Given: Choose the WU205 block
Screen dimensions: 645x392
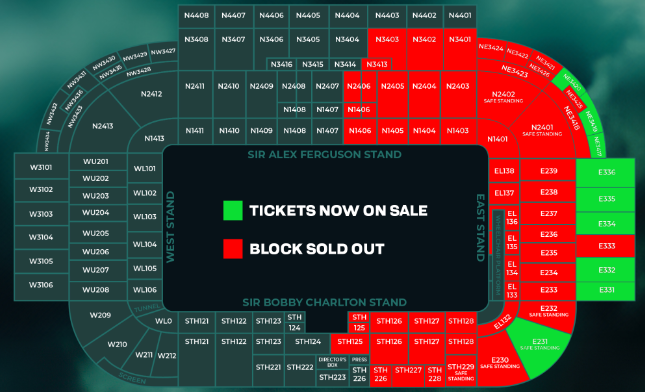Looking at the screenshot, I should coord(95,233).
